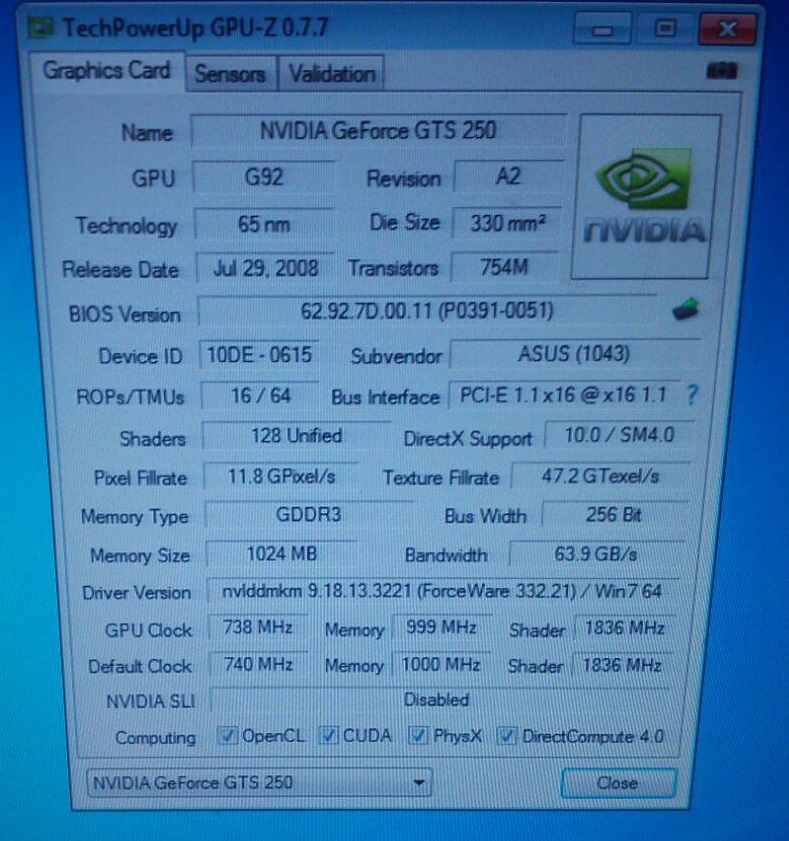789x841 pixels.
Task: Click the Die Size value 330 mm²
Action: point(507,223)
